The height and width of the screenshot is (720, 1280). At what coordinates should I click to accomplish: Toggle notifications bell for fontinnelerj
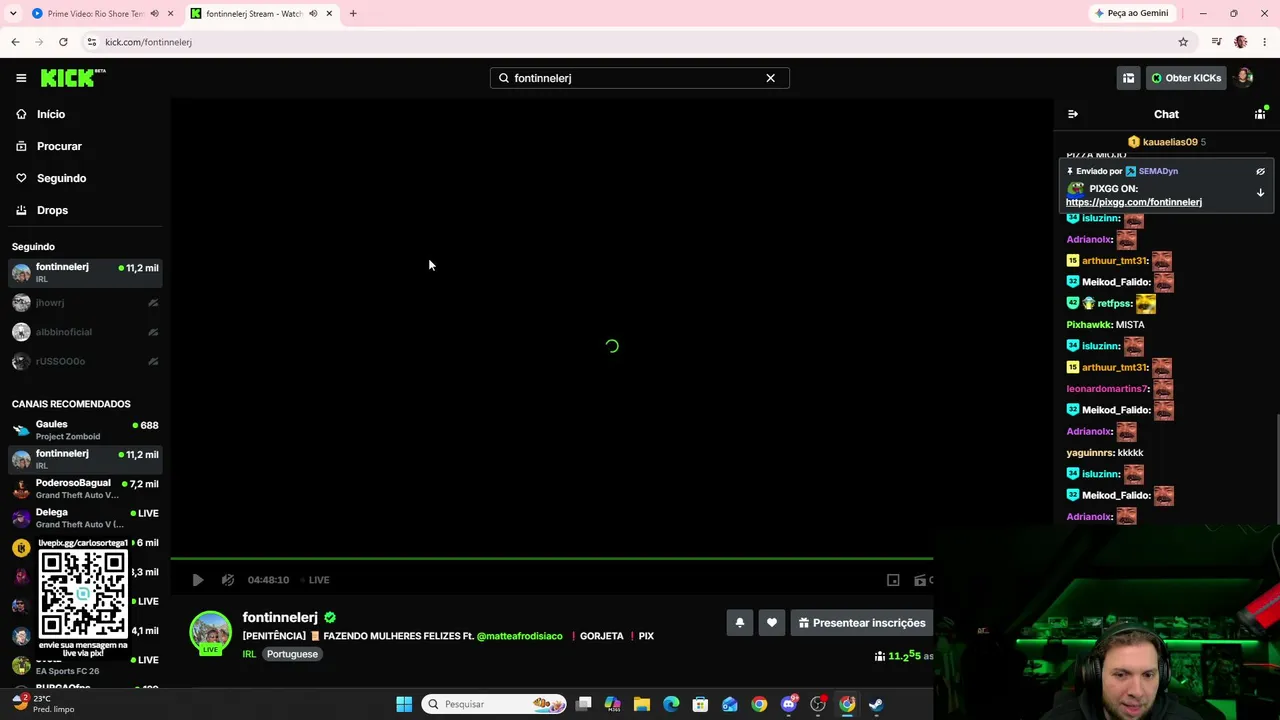(x=740, y=623)
